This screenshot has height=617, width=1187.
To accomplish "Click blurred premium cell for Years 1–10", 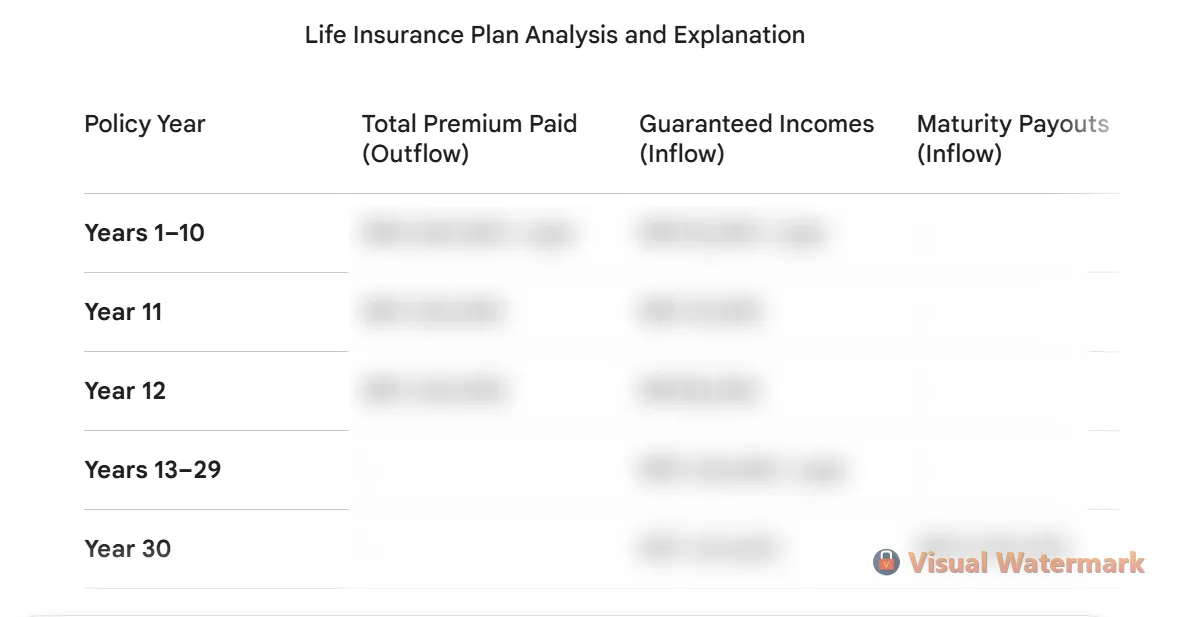I will pos(468,234).
